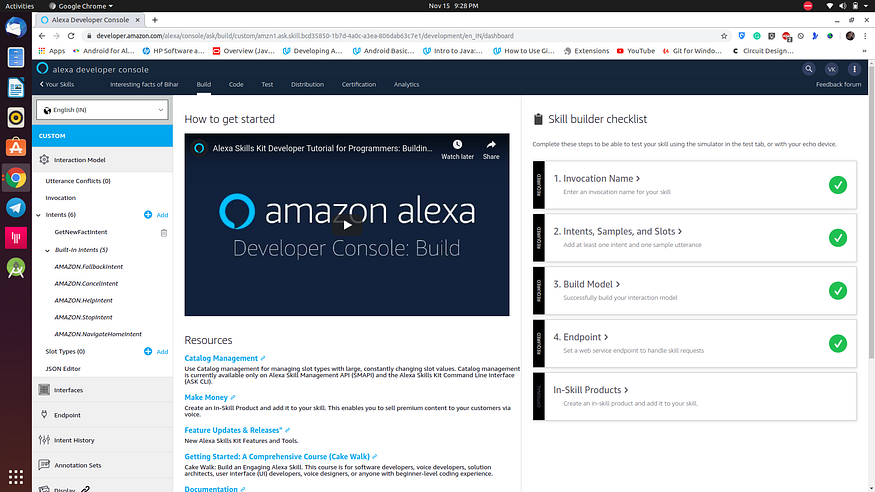This screenshot has height=492, width=875.
Task: Go back with Chrome back arrow
Action: pos(42,36)
